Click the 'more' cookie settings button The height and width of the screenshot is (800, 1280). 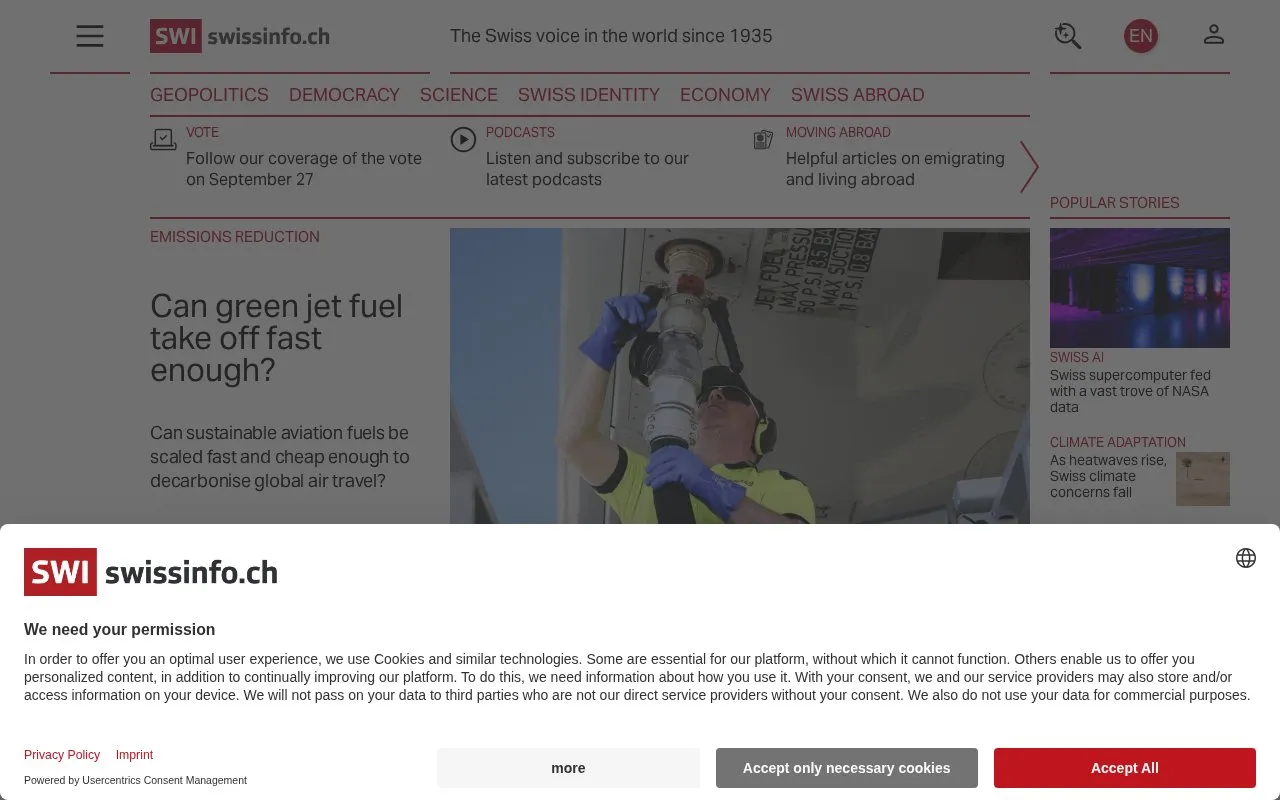click(568, 768)
